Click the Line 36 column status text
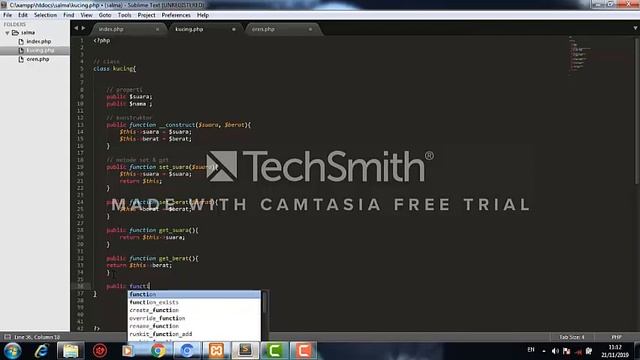Viewport: 640px width, 360px height. 37,337
